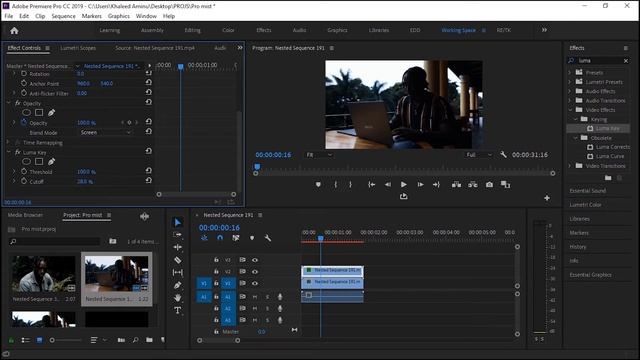The height and width of the screenshot is (360, 640).
Task: Clear the effects search field
Action: tap(626, 61)
